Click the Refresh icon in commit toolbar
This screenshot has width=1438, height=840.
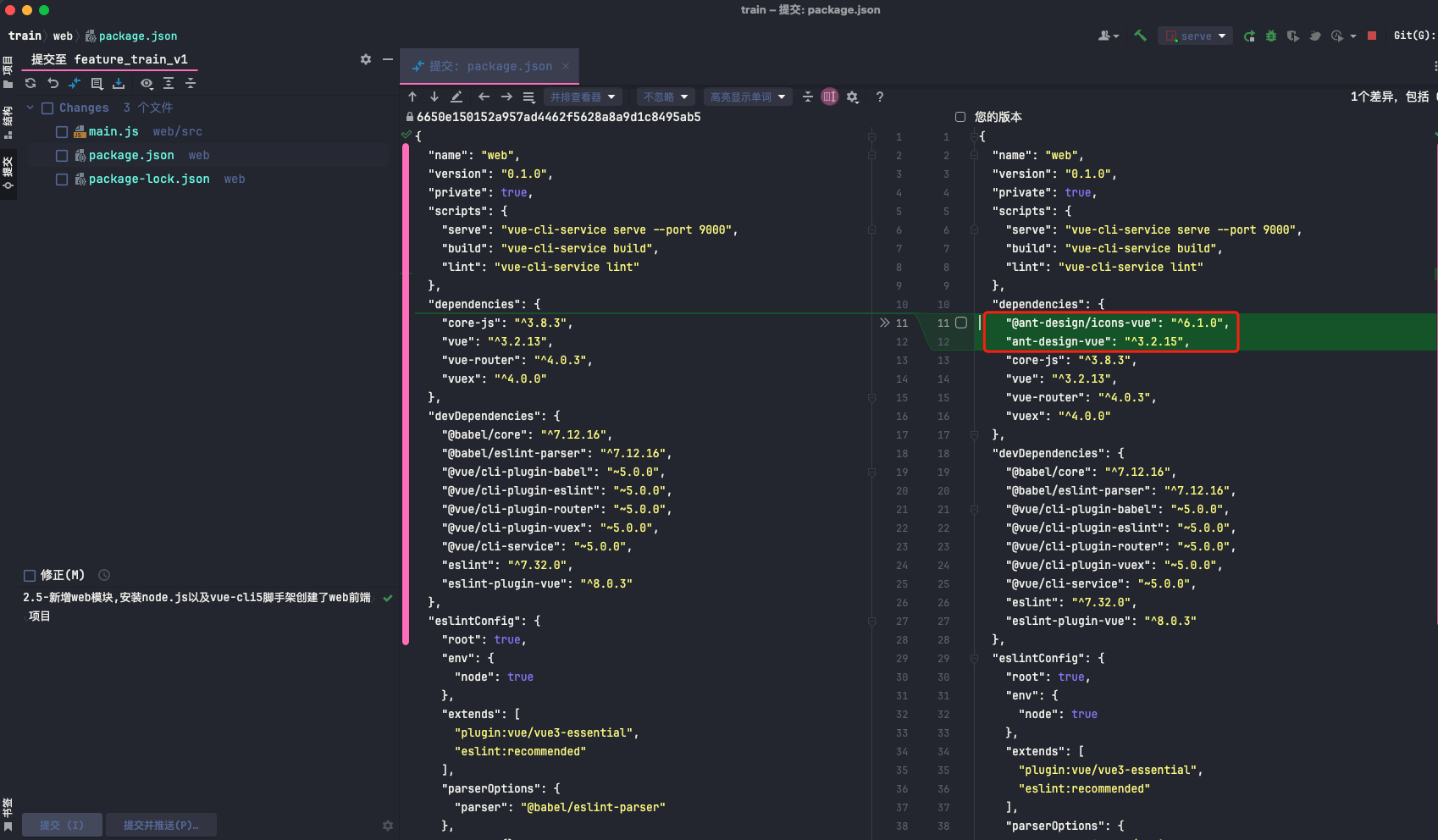coord(30,83)
